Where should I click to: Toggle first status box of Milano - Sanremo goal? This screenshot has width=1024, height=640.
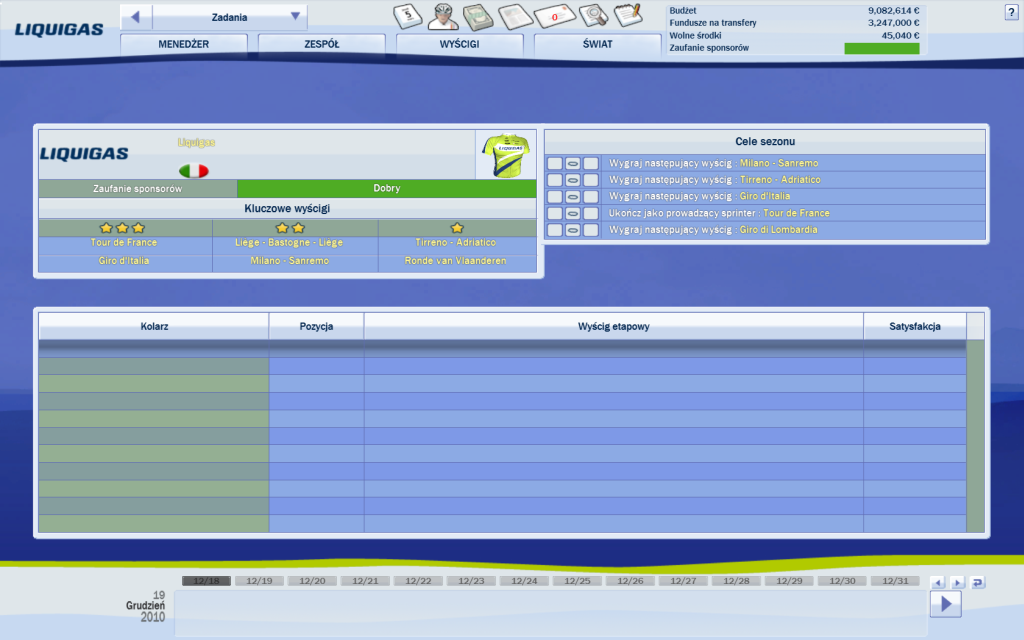point(554,163)
